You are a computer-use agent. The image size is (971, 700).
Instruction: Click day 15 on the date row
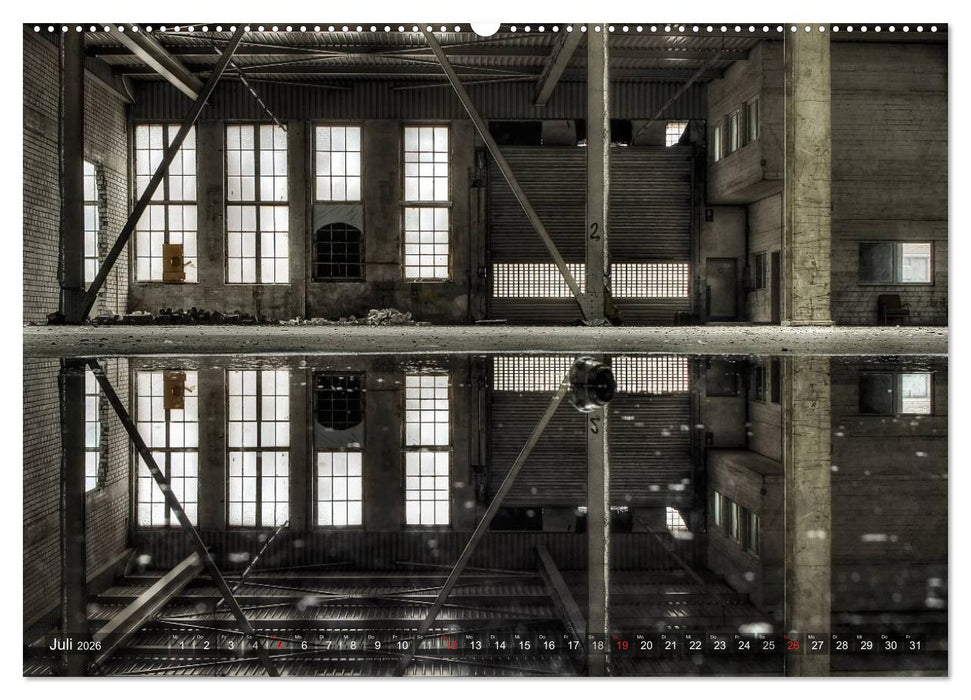pos(524,646)
